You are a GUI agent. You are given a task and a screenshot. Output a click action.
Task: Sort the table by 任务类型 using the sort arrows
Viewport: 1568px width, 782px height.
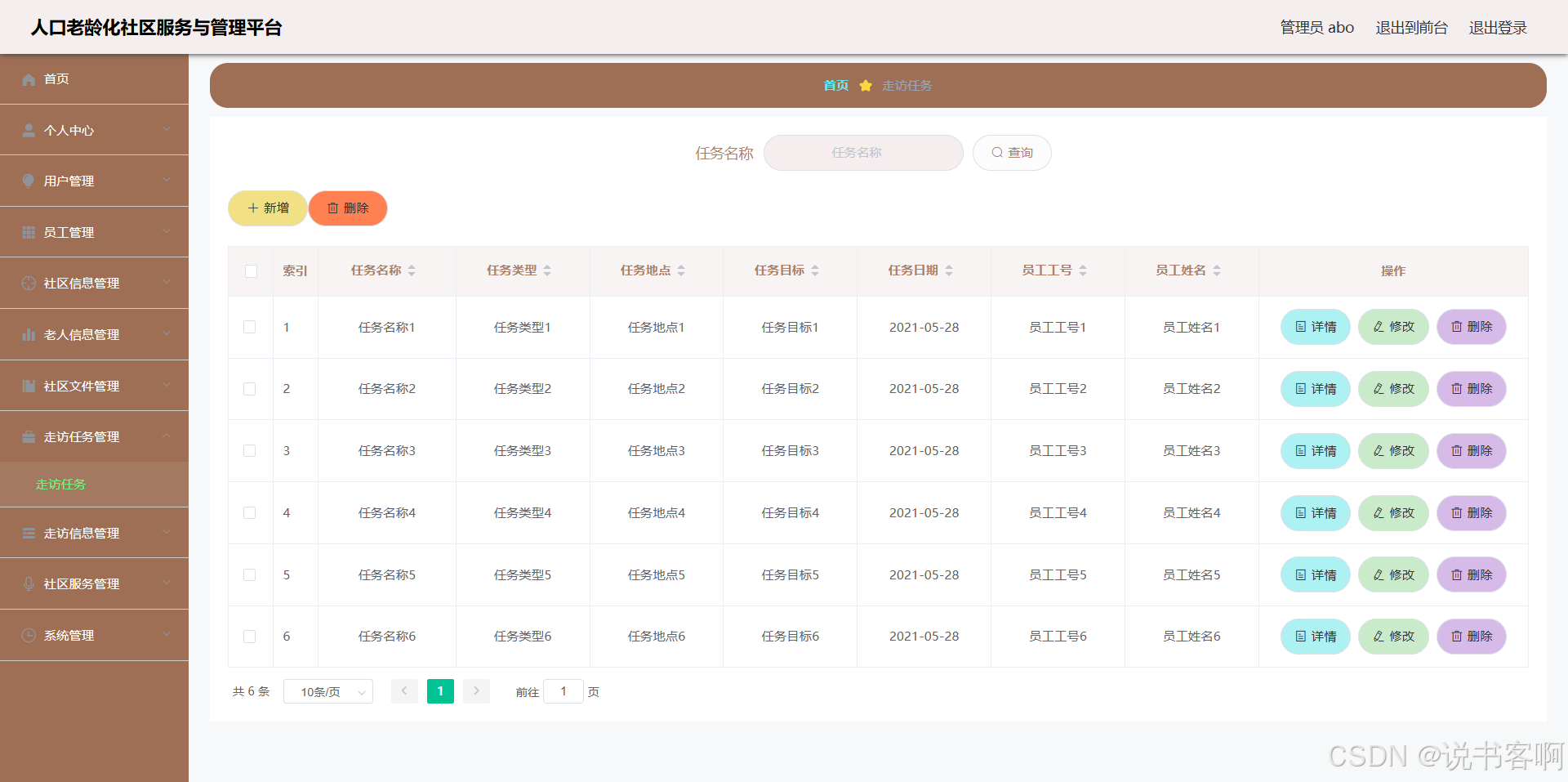tap(547, 270)
